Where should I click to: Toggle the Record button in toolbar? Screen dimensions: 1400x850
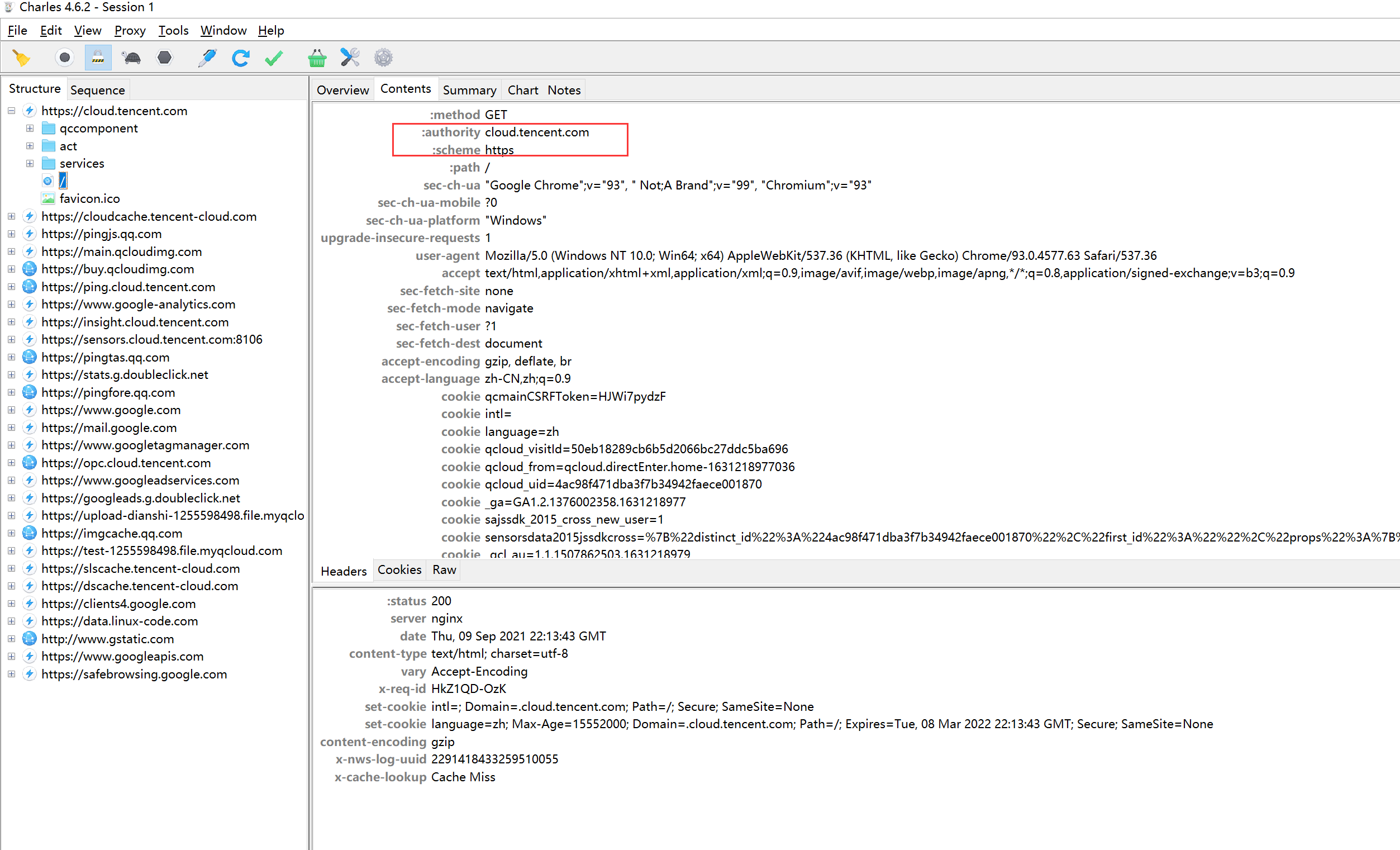pos(65,58)
